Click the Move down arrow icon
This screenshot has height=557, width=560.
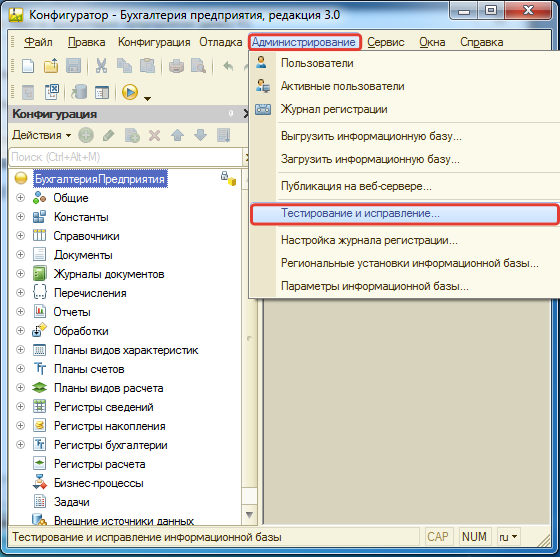coord(200,135)
